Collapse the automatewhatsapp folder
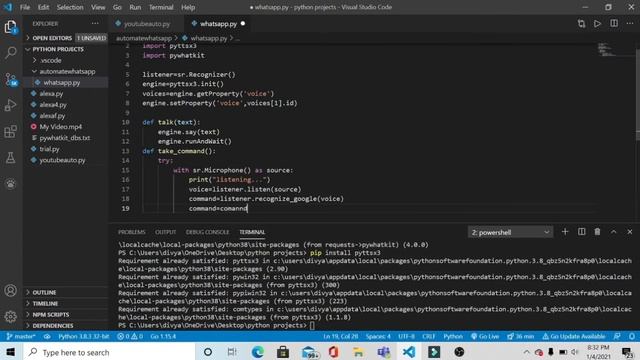Screen dimensions: 640x360 click(65, 71)
